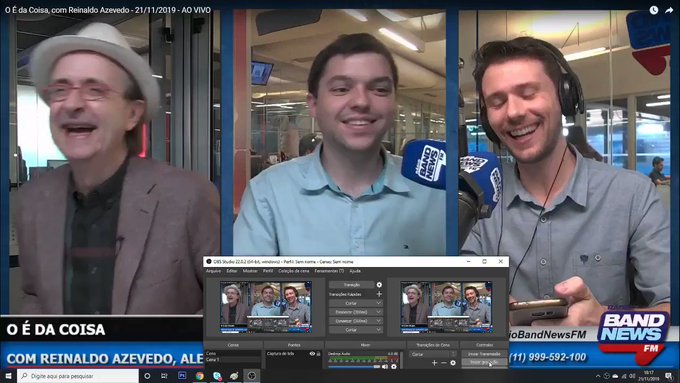Screen dimensions: 680x383
Task: Open transition settings gear next to Transição
Action: pos(379,285)
